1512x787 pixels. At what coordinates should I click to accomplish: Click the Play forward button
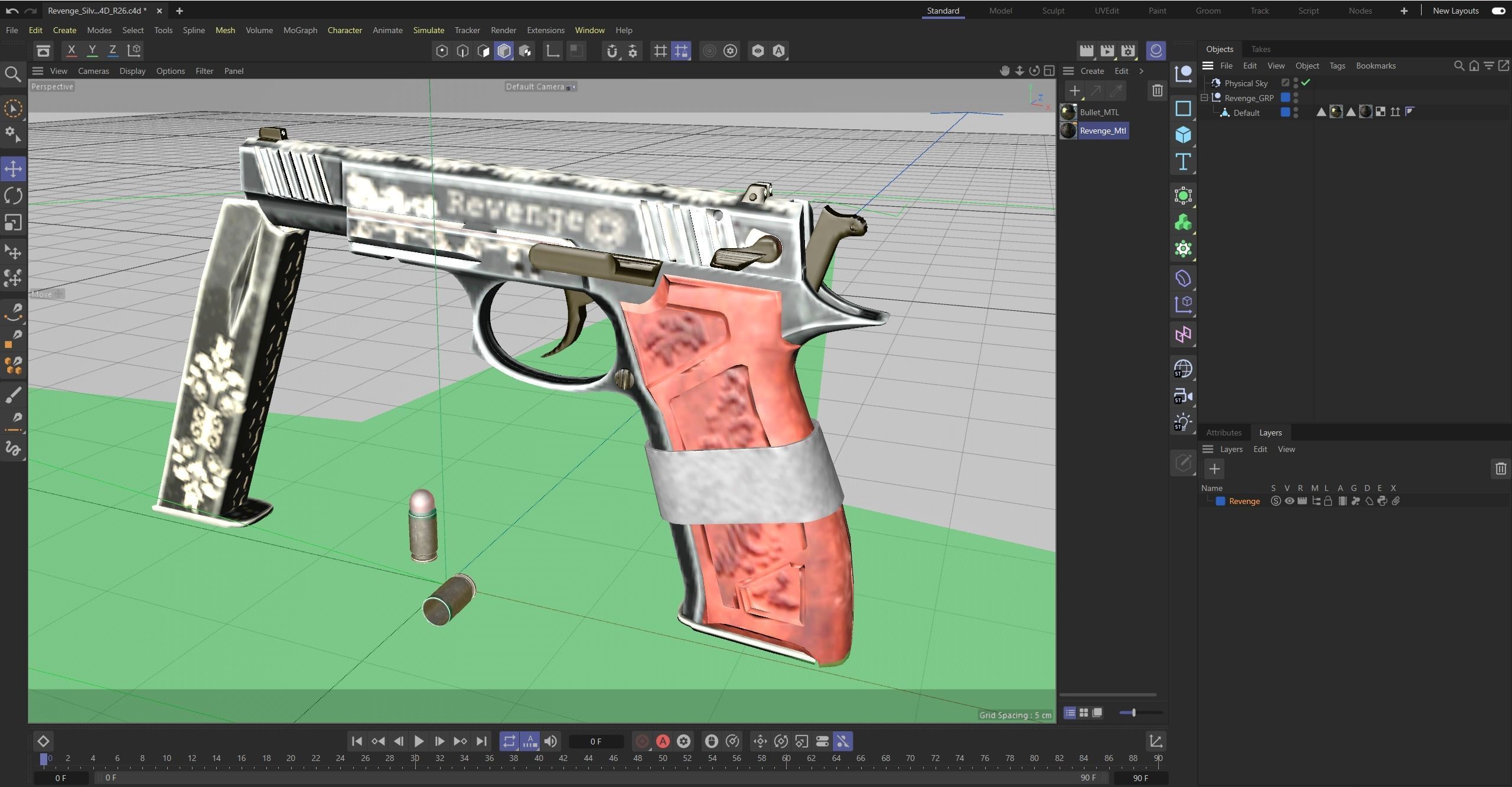[419, 742]
